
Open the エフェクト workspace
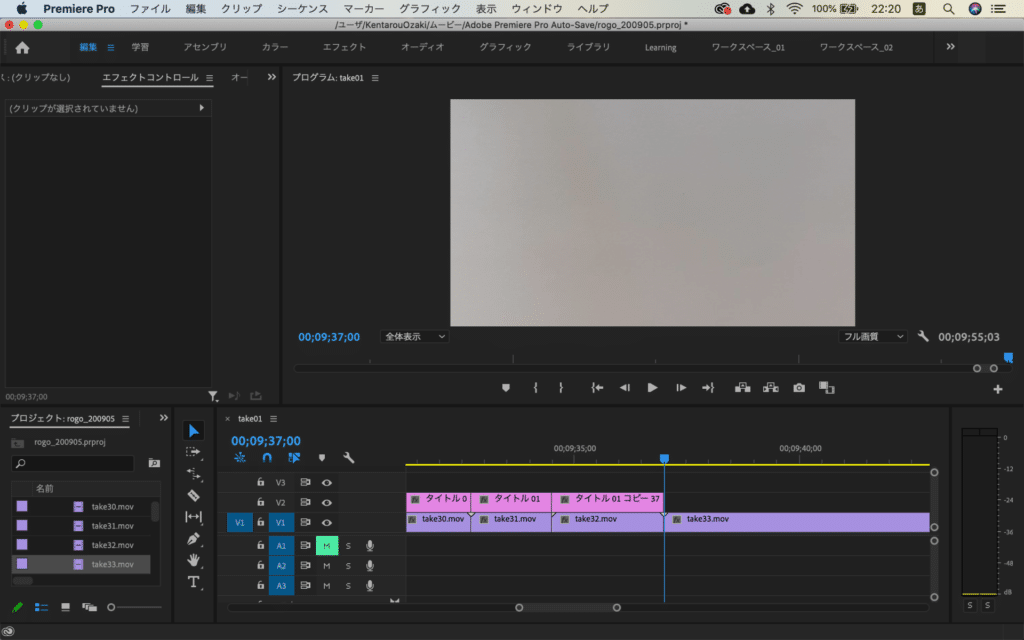pyautogui.click(x=344, y=47)
